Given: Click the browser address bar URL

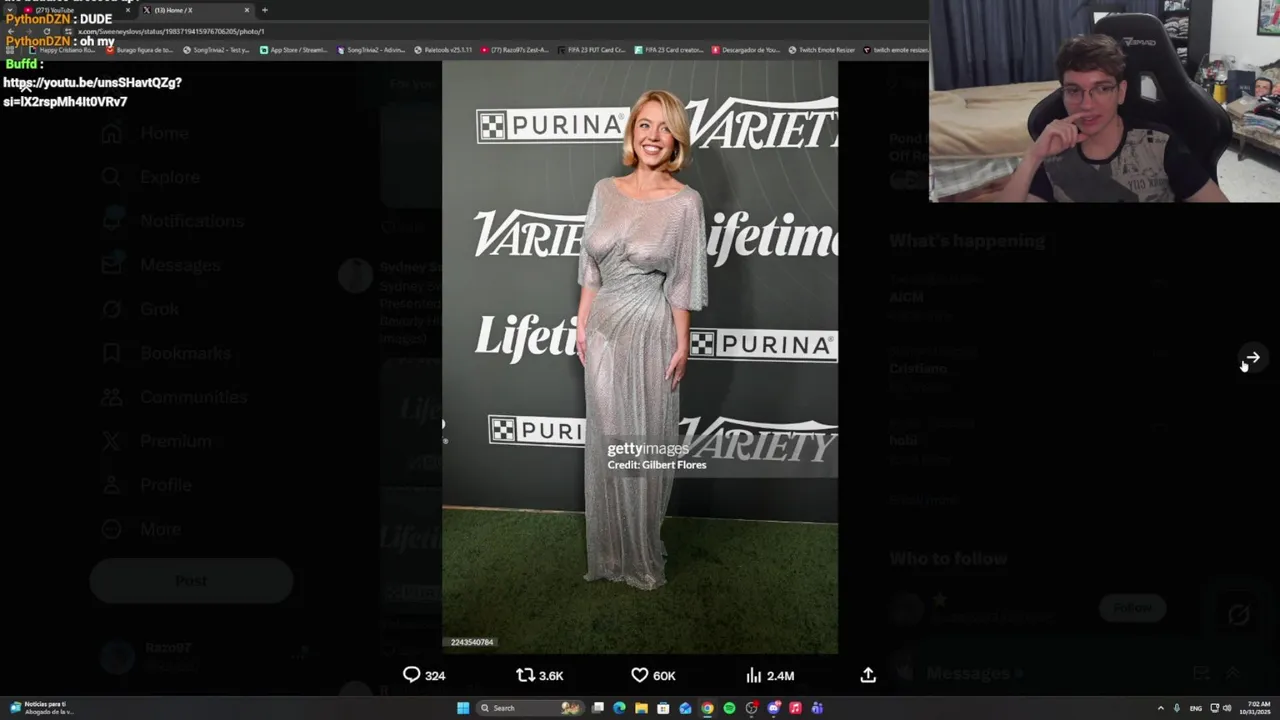Looking at the screenshot, I should pyautogui.click(x=171, y=31).
